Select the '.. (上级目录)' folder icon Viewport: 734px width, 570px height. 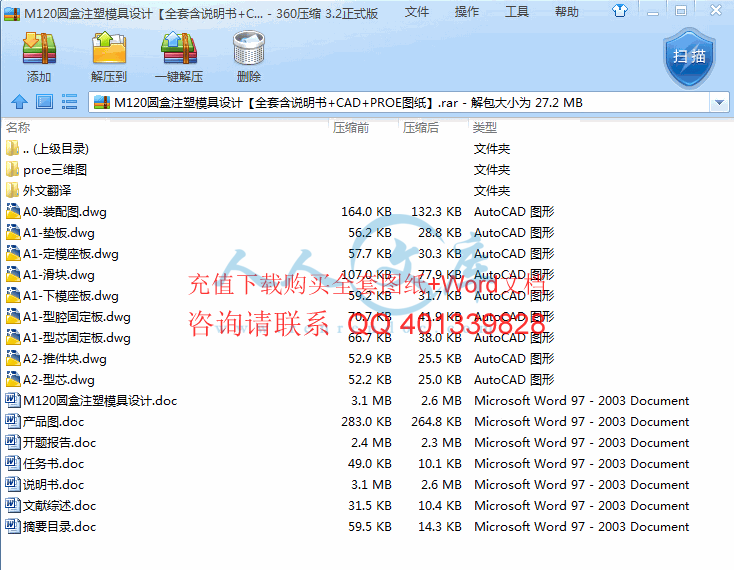13,148
